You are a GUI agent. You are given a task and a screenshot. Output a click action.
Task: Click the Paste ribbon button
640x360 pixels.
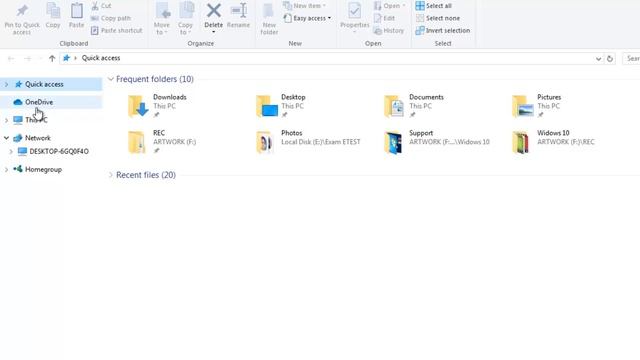76,16
